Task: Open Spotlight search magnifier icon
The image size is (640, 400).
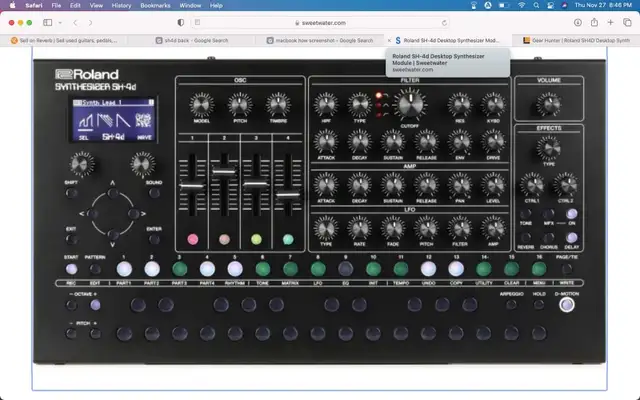Action: click(x=536, y=5)
